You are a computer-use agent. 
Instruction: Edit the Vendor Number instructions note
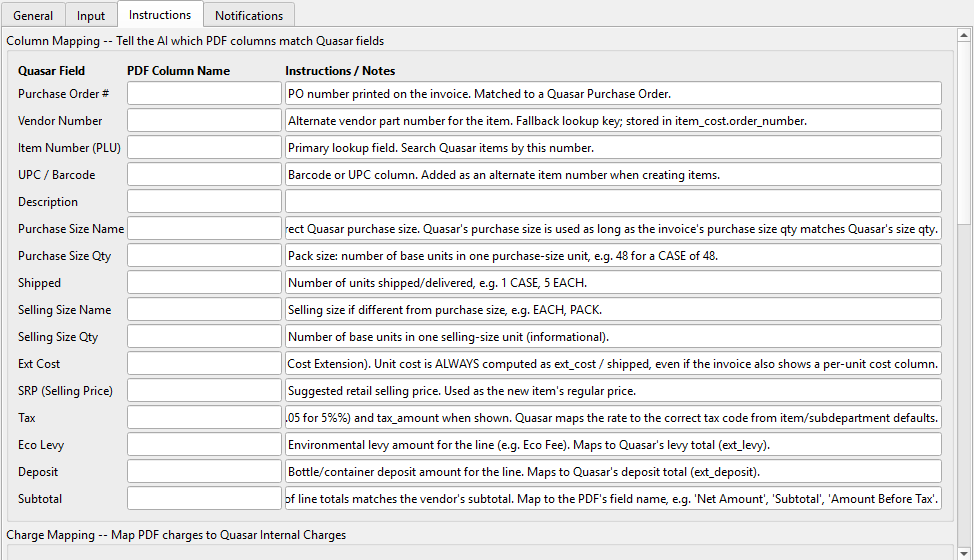613,120
